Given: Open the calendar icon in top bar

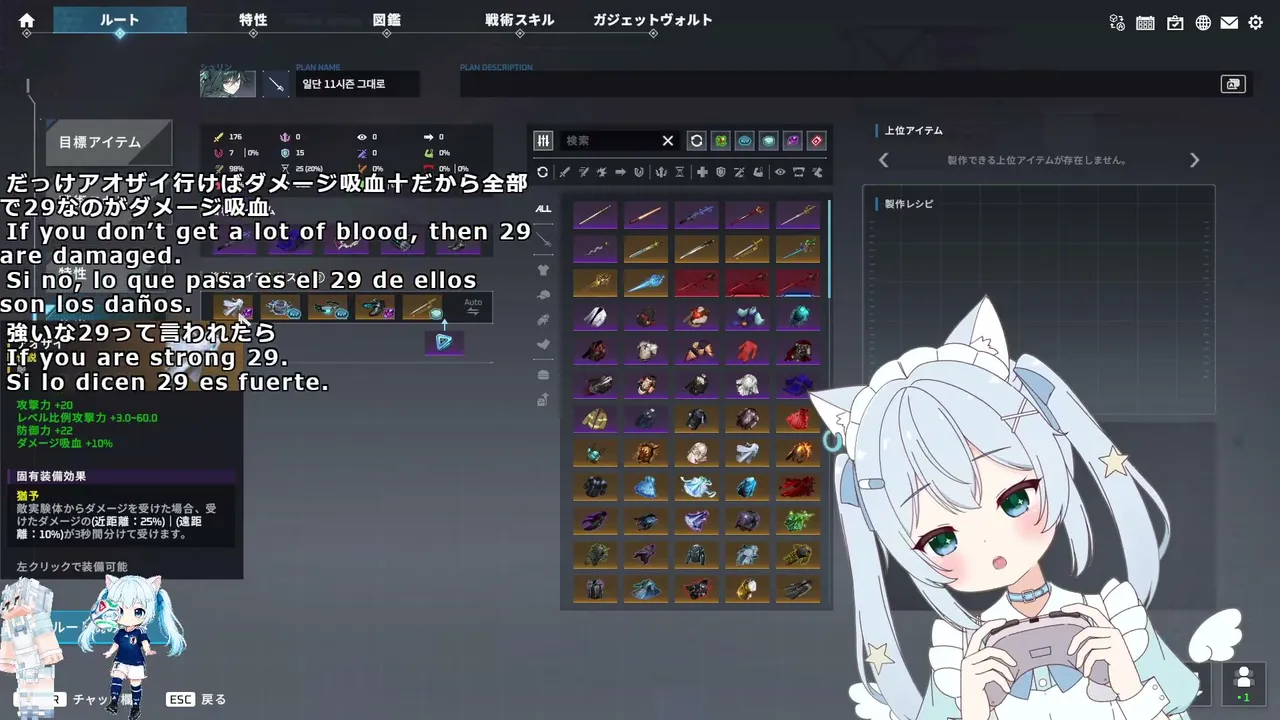Looking at the screenshot, I should (x=1146, y=22).
